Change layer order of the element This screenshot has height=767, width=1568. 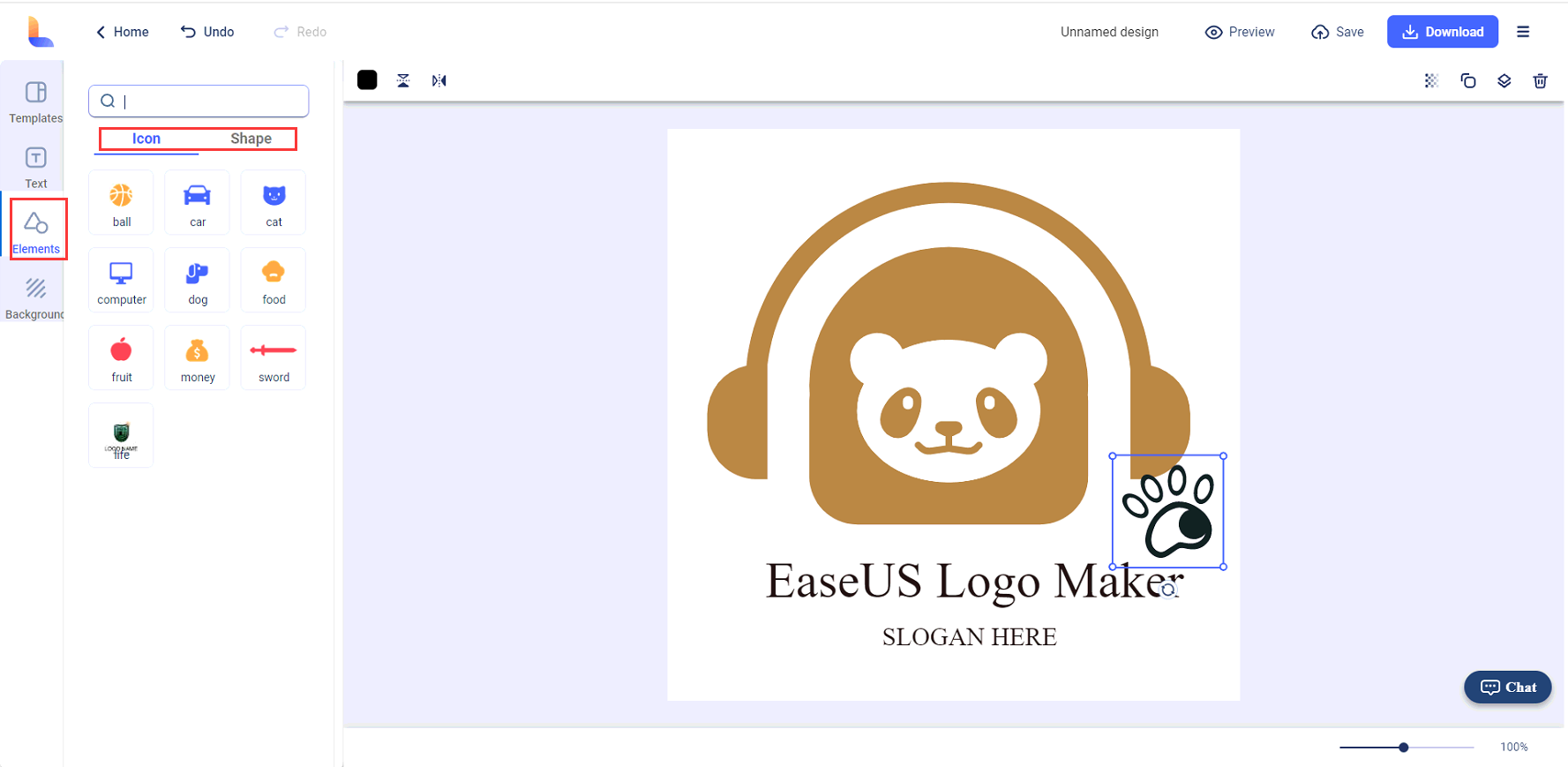[x=1504, y=81]
